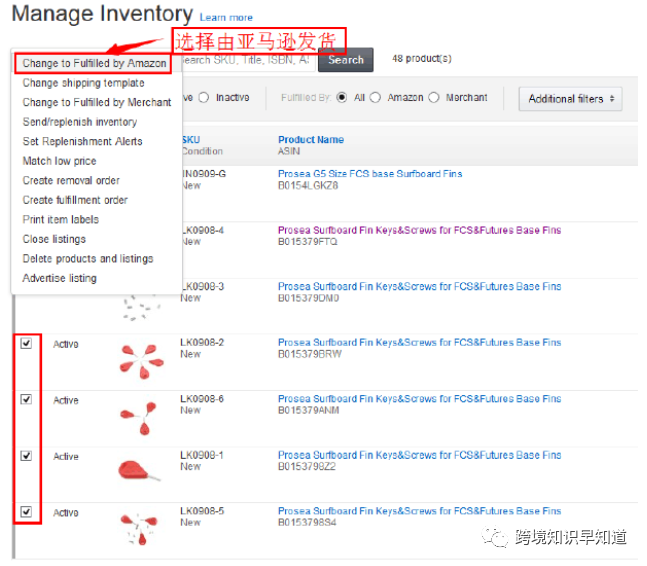
Task: Select Send/replenish inventory action
Action: tap(80, 122)
